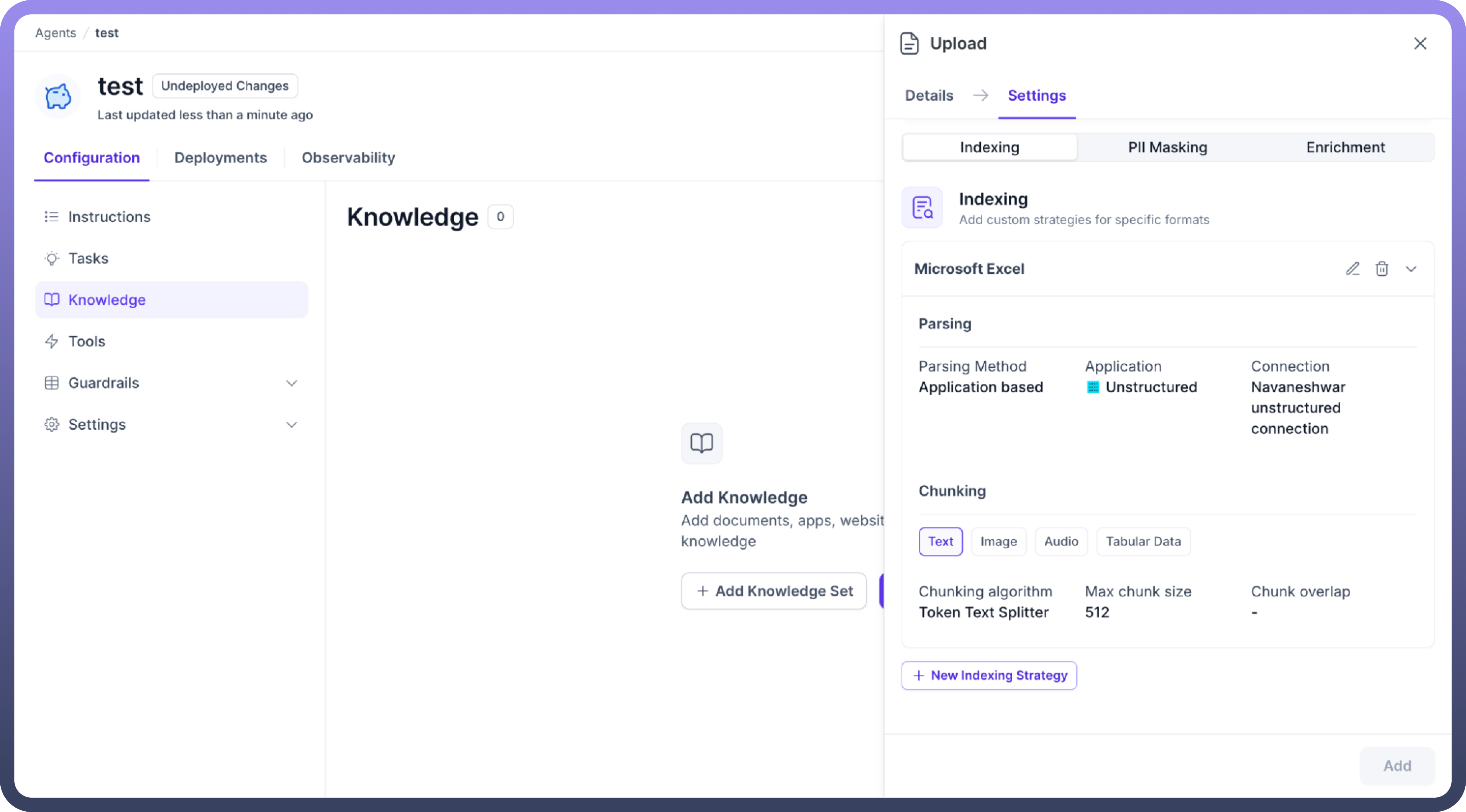Click the book icon above Add Knowledge
Viewport: 1466px width, 812px height.
tap(701, 443)
